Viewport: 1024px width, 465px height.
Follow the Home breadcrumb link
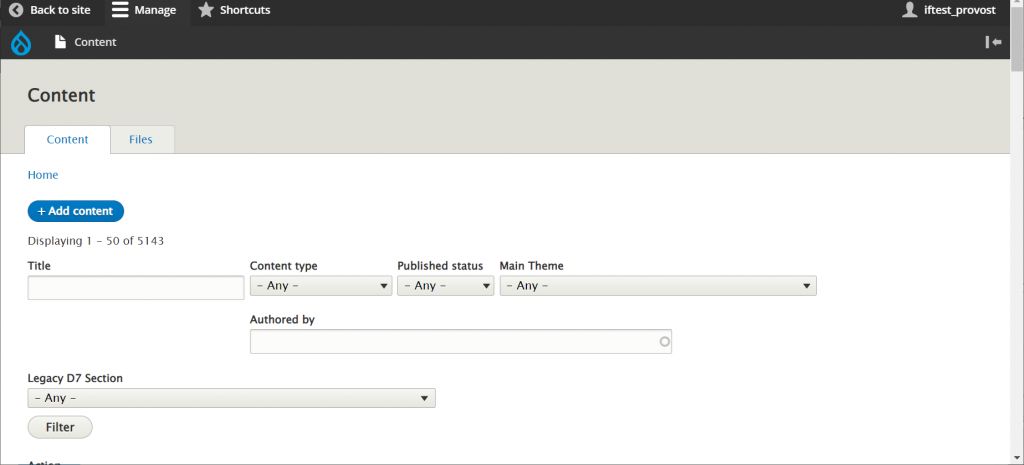pyautogui.click(x=42, y=175)
